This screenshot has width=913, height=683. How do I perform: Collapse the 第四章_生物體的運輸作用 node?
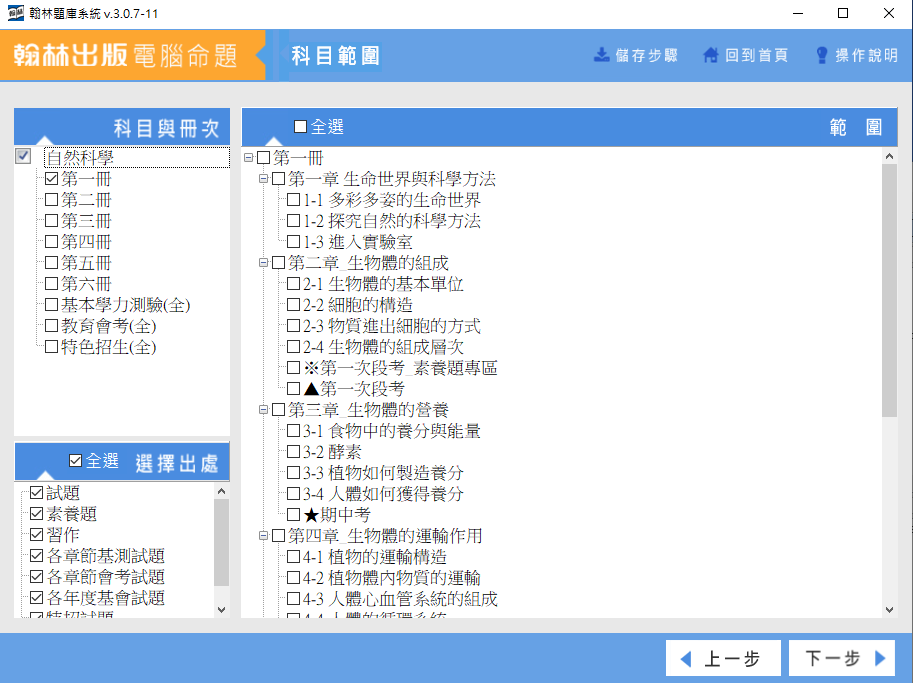263,535
